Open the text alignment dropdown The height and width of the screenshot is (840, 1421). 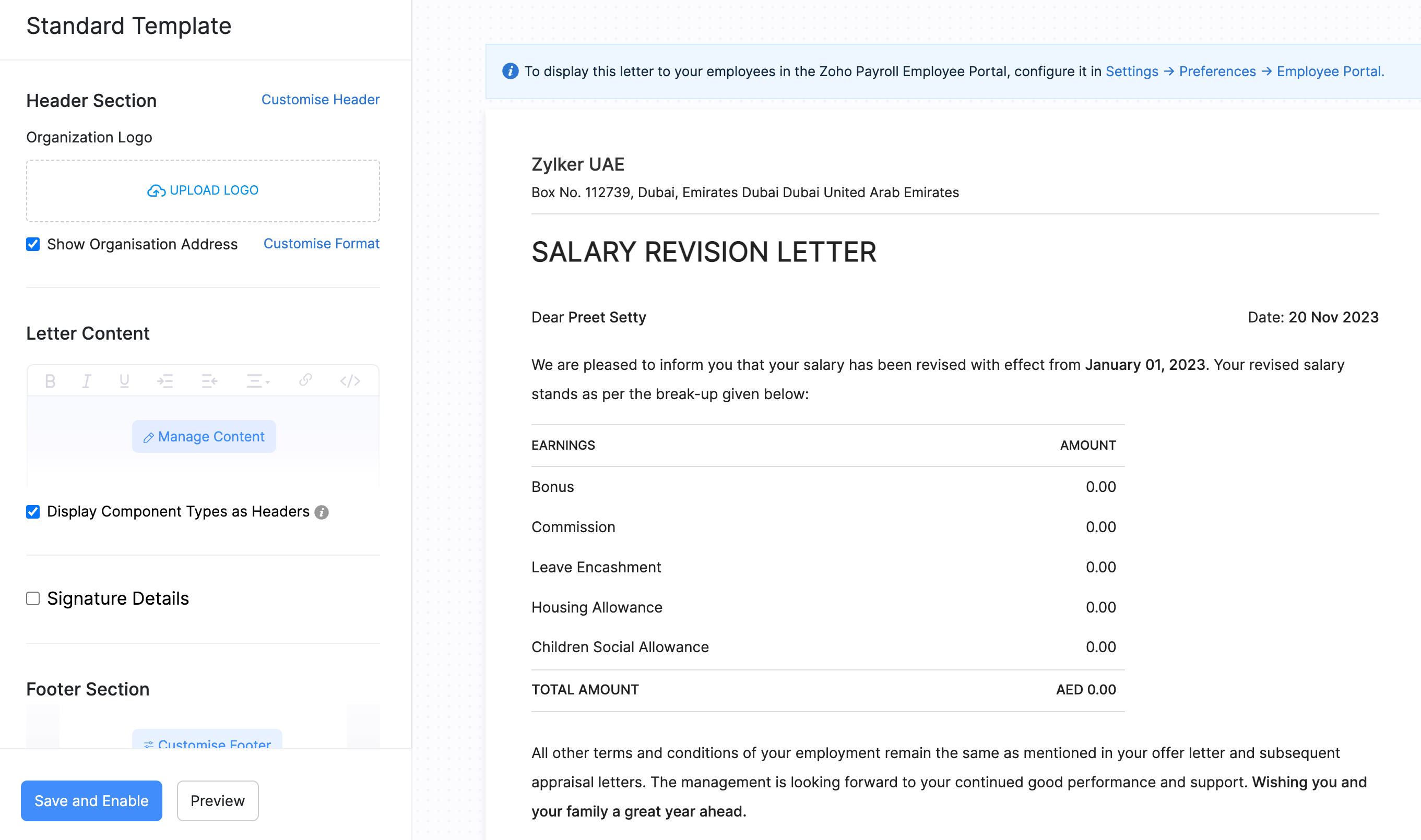pyautogui.click(x=258, y=381)
